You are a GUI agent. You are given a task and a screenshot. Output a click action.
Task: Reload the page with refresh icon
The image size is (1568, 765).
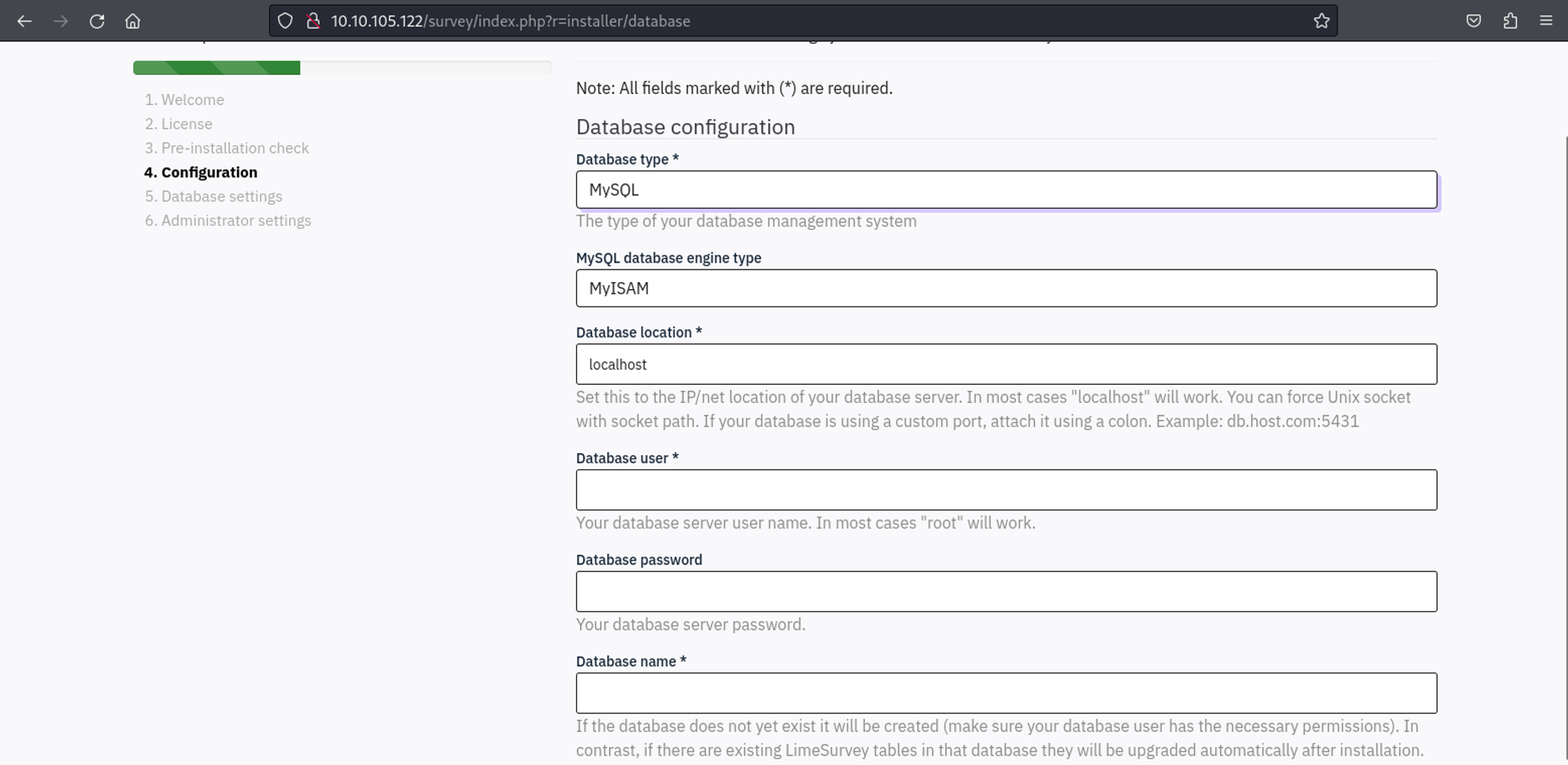click(x=96, y=21)
